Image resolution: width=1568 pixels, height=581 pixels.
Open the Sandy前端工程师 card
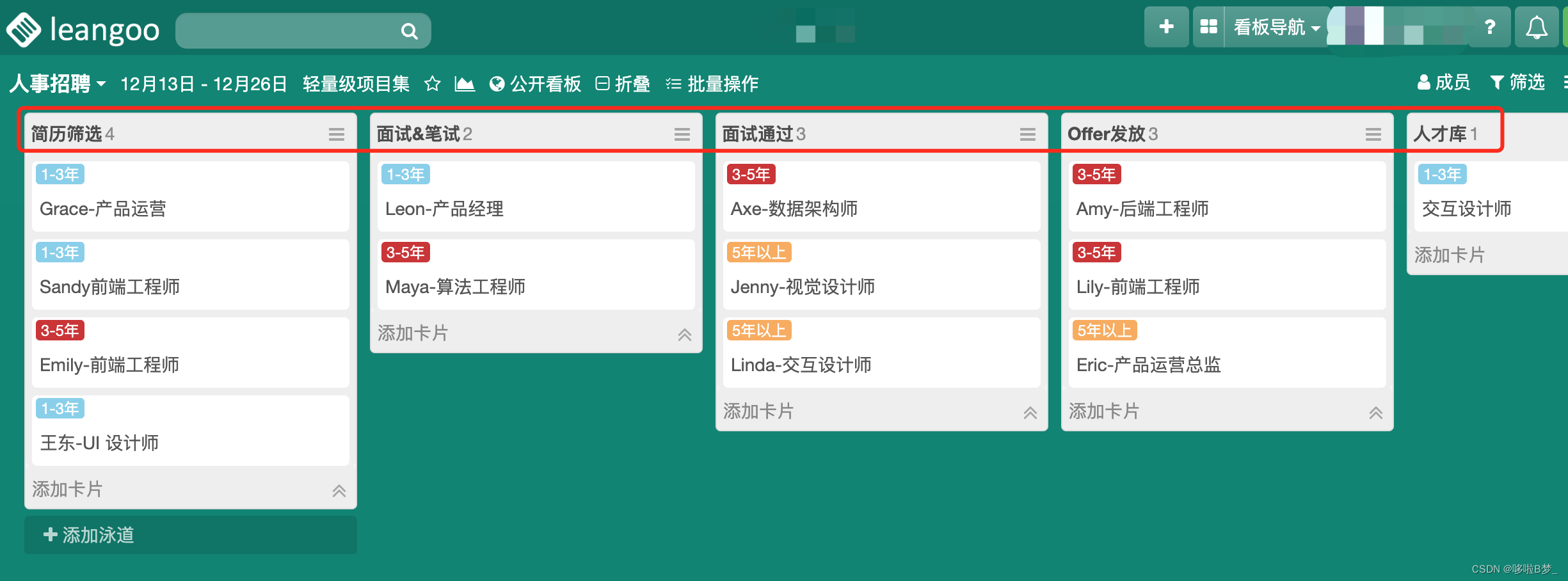(x=191, y=275)
